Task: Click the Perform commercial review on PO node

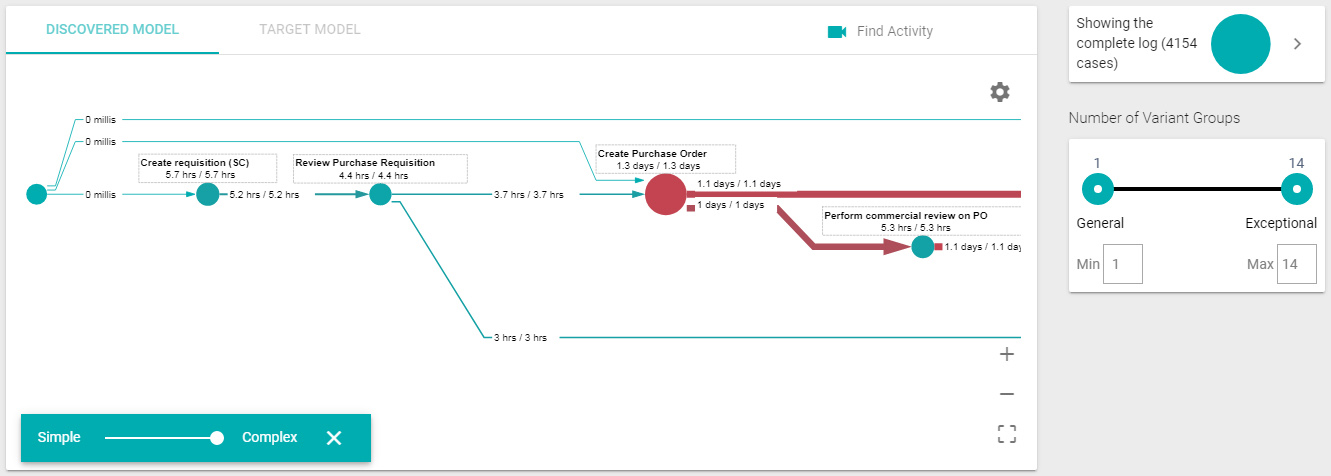Action: click(923, 246)
